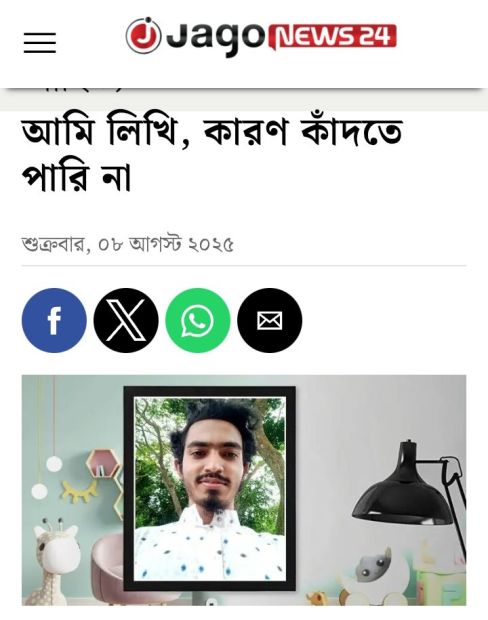Open the framed portrait photo
The image size is (488, 620).
[210, 488]
